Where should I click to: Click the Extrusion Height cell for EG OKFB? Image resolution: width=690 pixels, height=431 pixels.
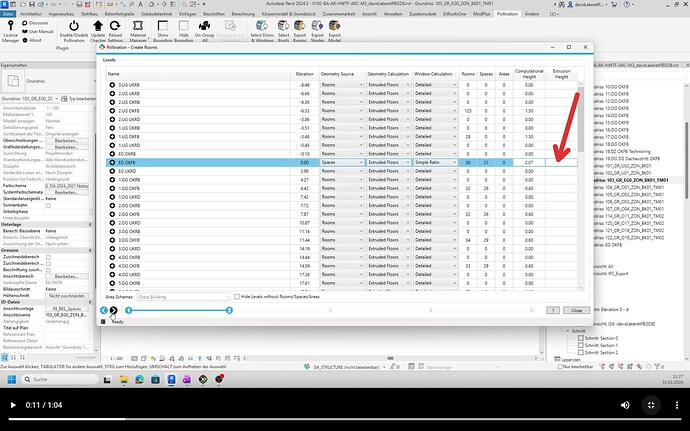point(563,161)
